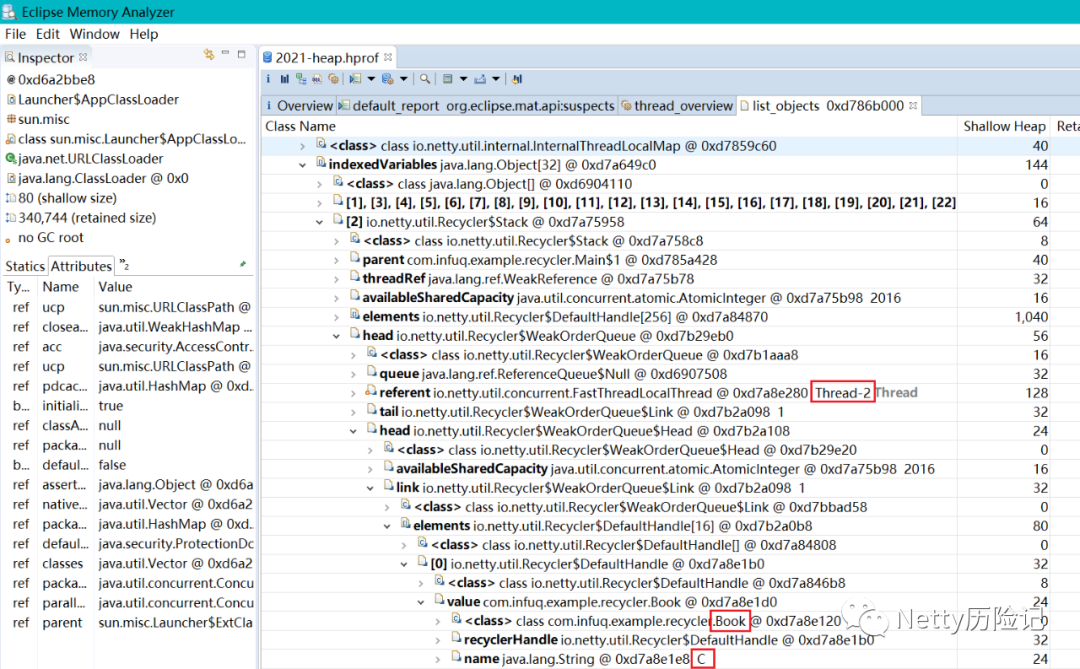The width and height of the screenshot is (1080, 669).
Task: Select the Attributes tab in Inspector
Action: 81,266
